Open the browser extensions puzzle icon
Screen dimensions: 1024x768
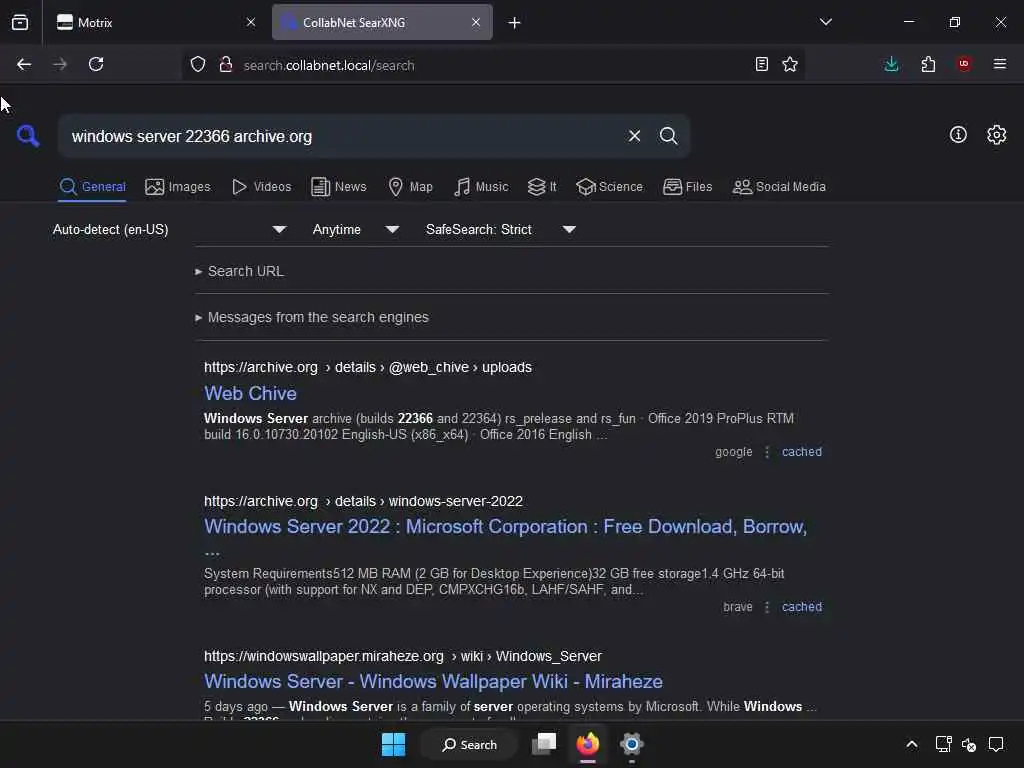click(x=928, y=64)
